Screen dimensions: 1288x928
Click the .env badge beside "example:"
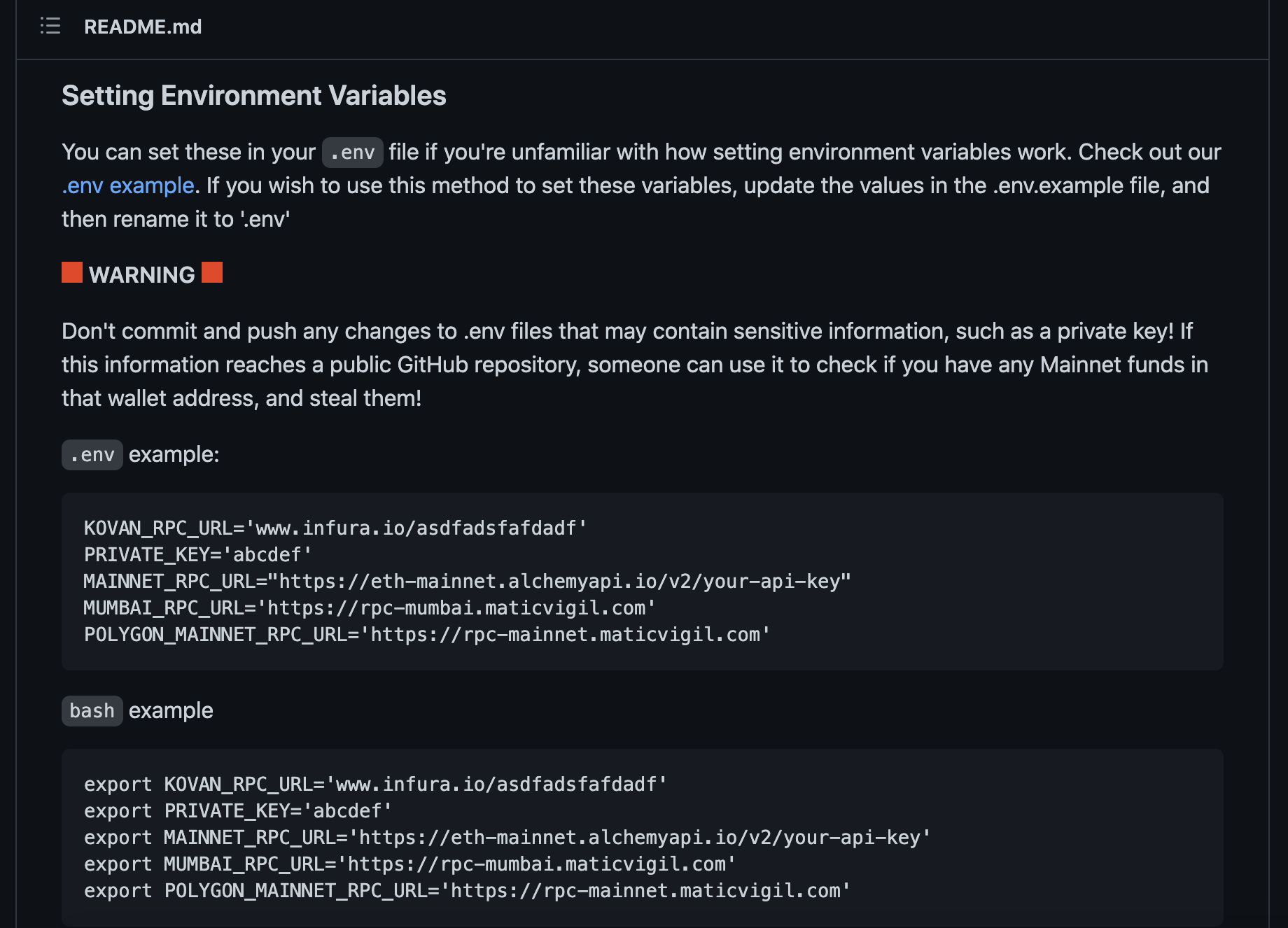92,455
